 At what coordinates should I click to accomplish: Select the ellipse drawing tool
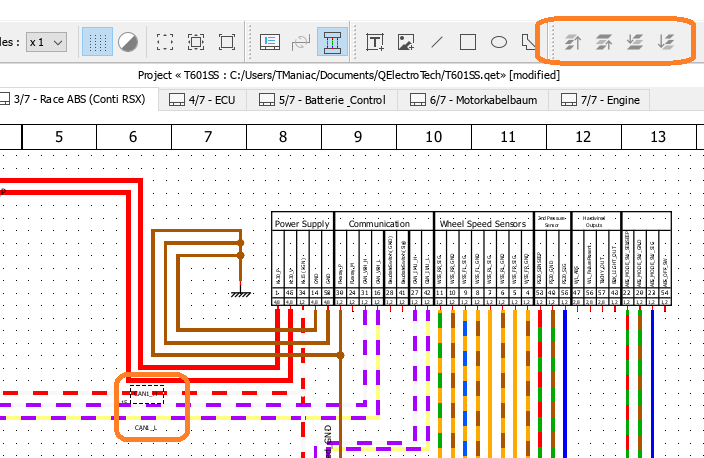point(498,42)
